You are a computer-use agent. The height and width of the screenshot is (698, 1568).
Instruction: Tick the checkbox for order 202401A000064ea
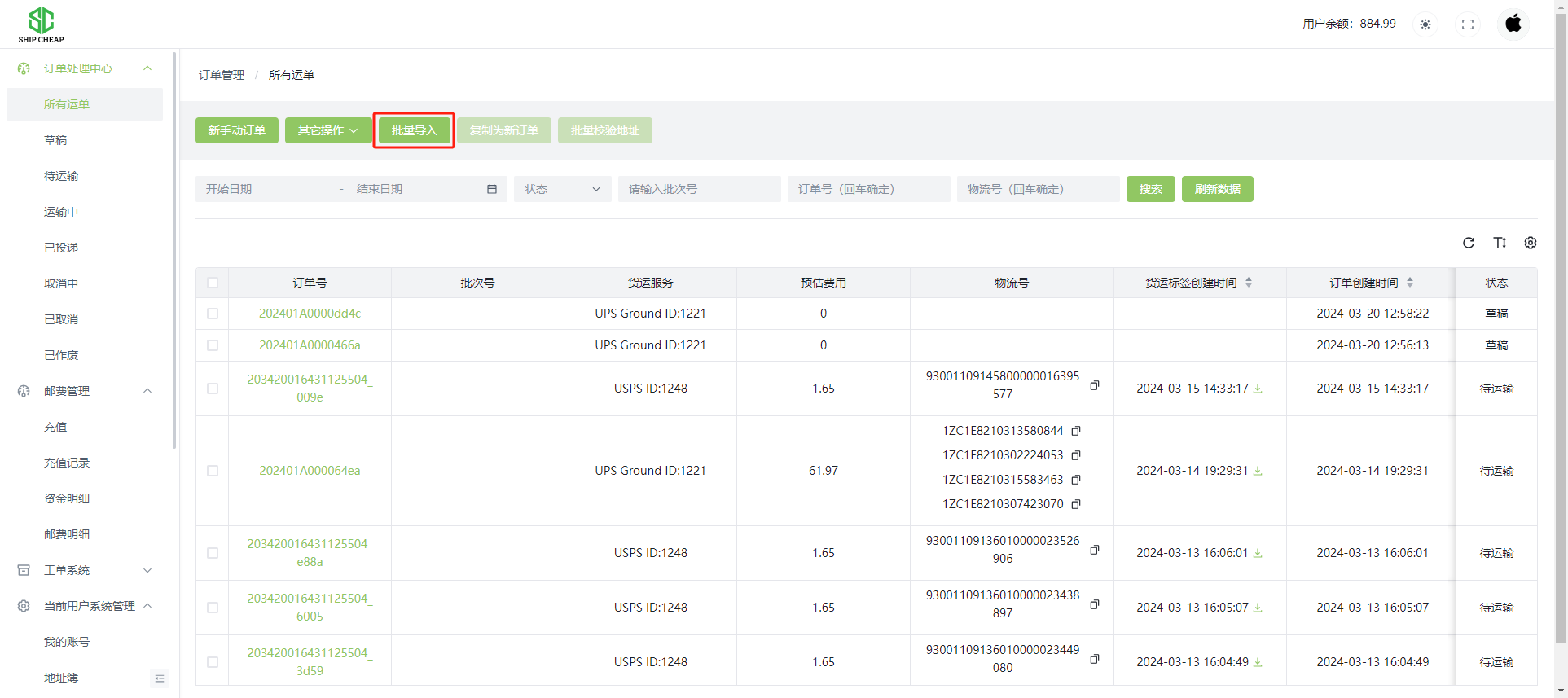pyautogui.click(x=213, y=471)
